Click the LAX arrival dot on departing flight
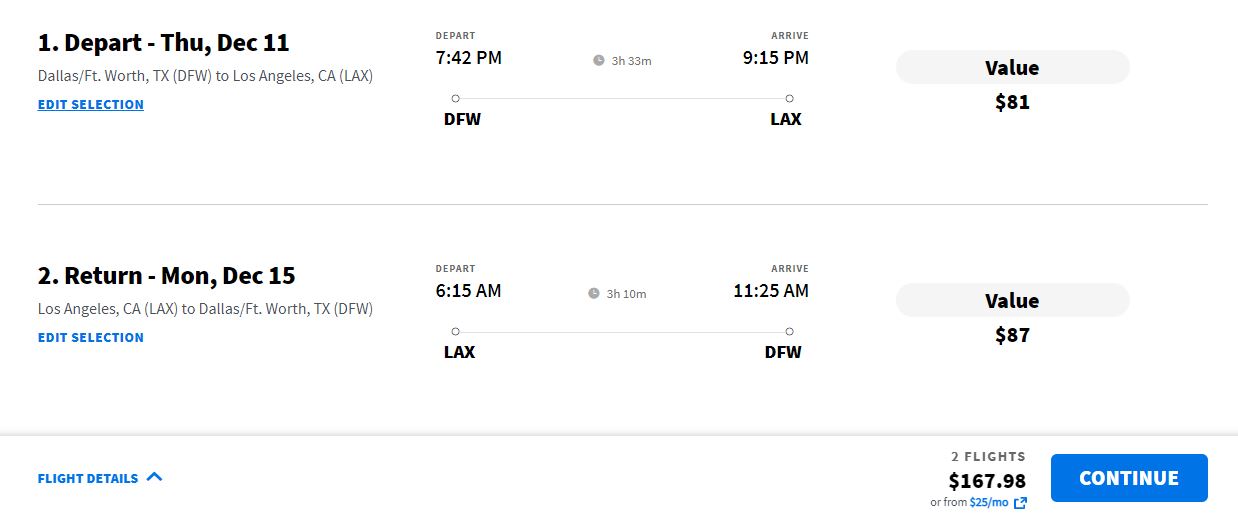Screen dimensions: 1238x520 [x=789, y=98]
